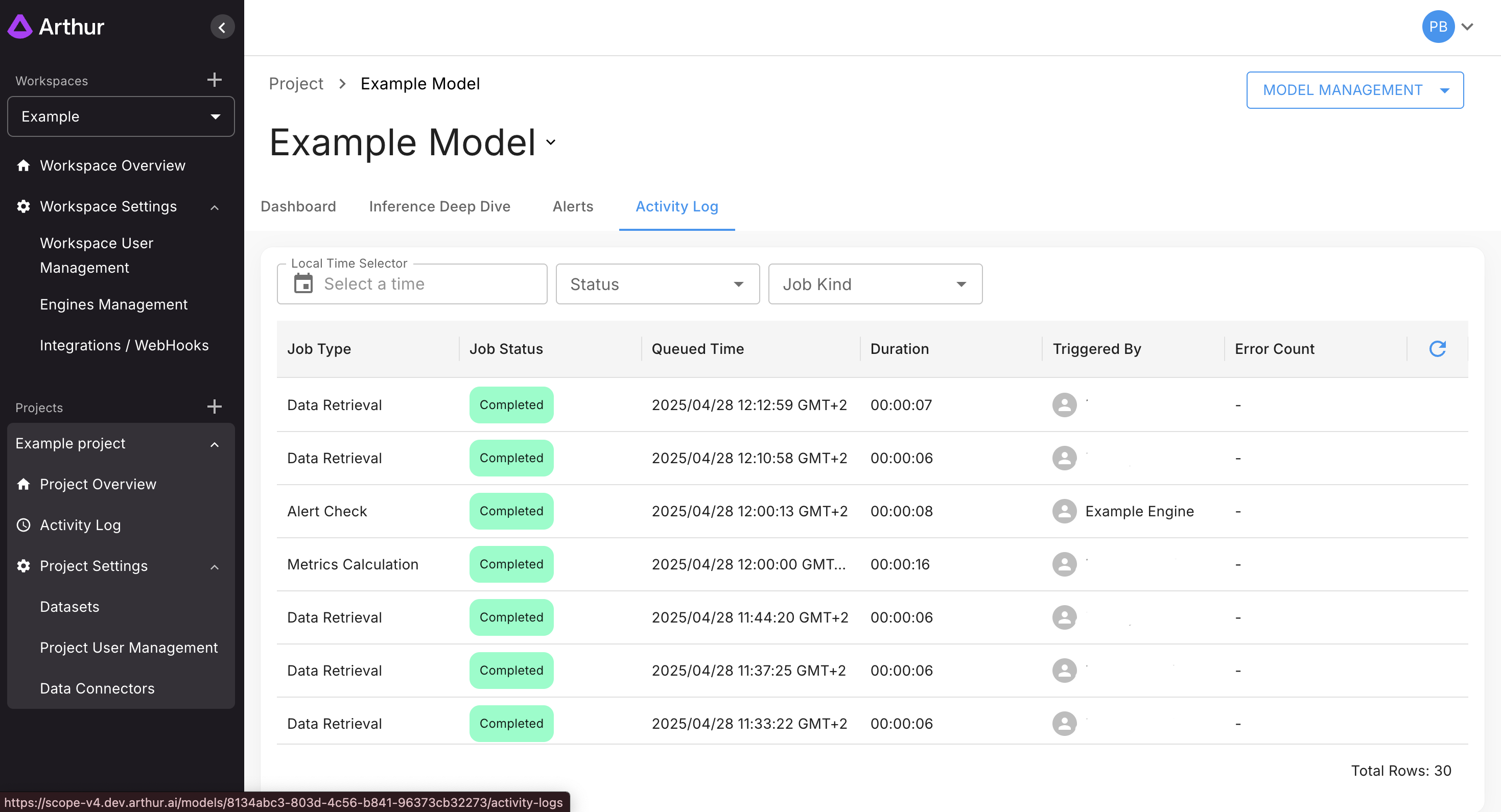This screenshot has height=812, width=1501.
Task: Open the calendar icon in time selector
Action: [303, 283]
